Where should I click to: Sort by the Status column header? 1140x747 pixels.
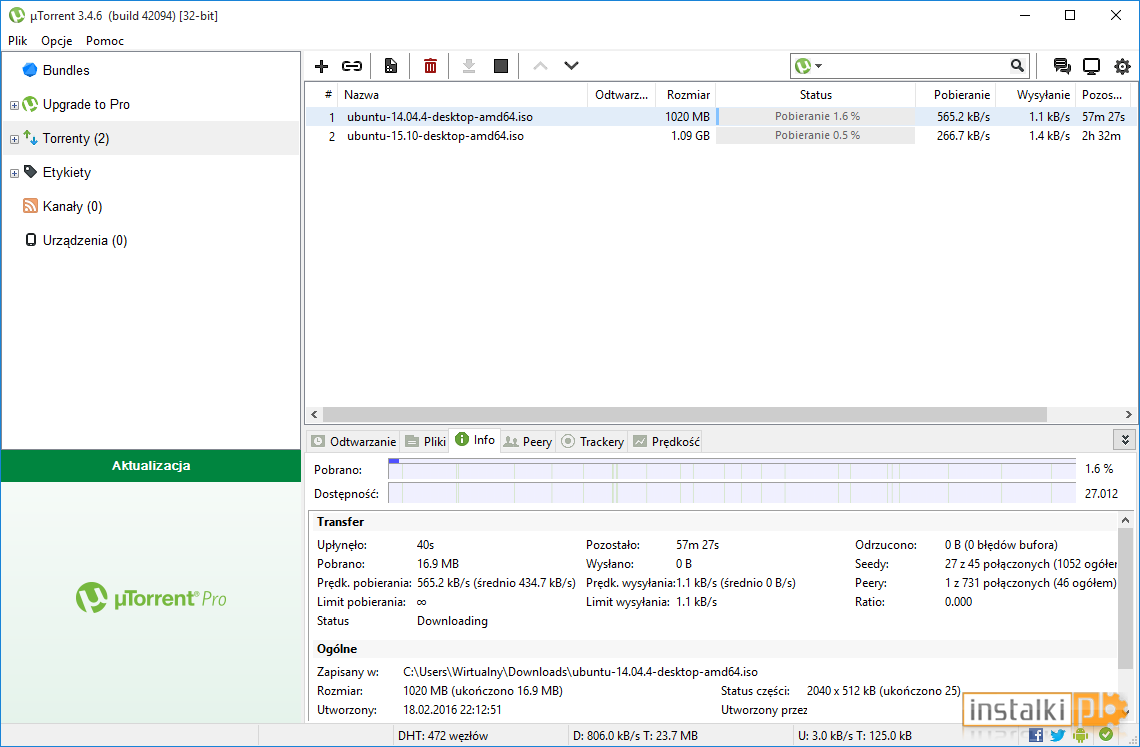point(815,95)
